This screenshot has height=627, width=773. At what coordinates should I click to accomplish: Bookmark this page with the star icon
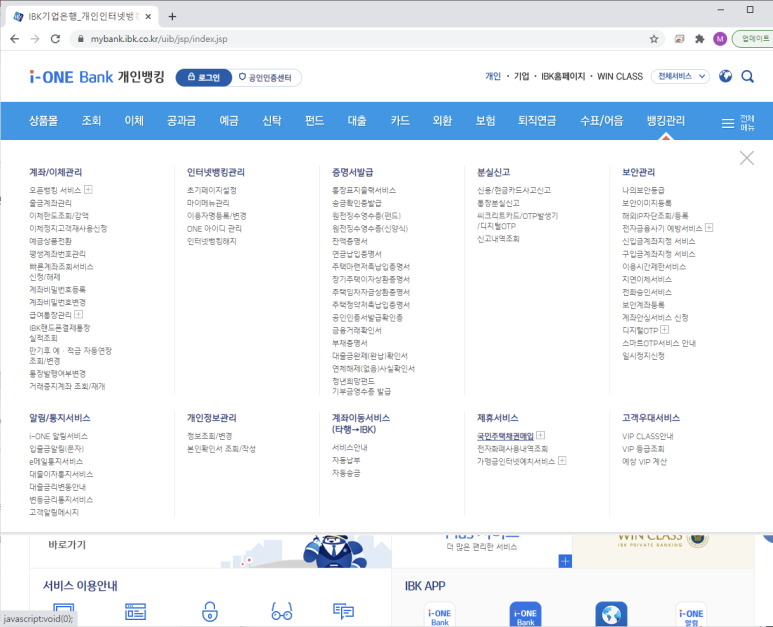click(x=654, y=39)
